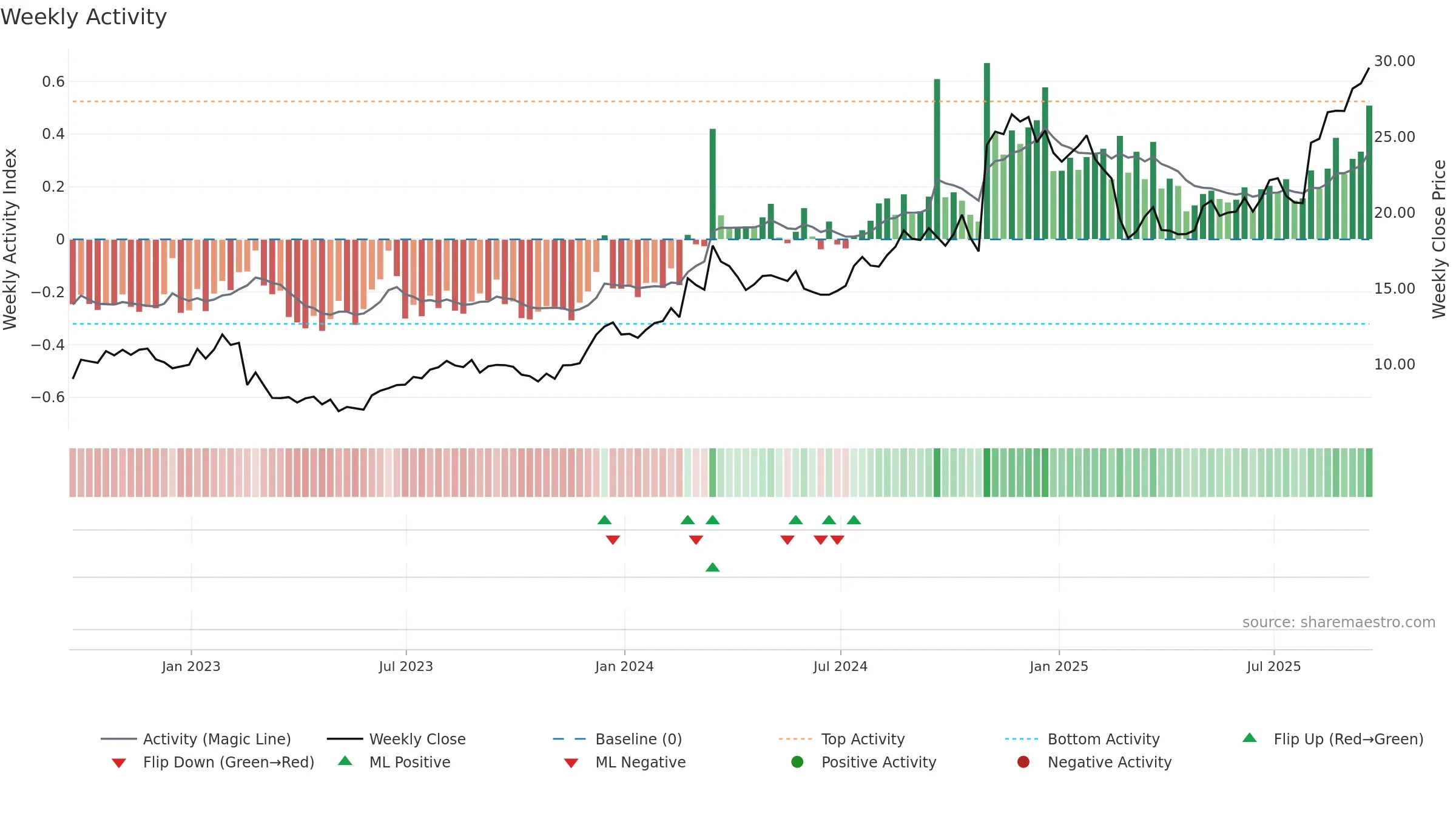Click the first flip-down marker before Jan 2024
Screen dimensions: 1456x819
pos(613,540)
